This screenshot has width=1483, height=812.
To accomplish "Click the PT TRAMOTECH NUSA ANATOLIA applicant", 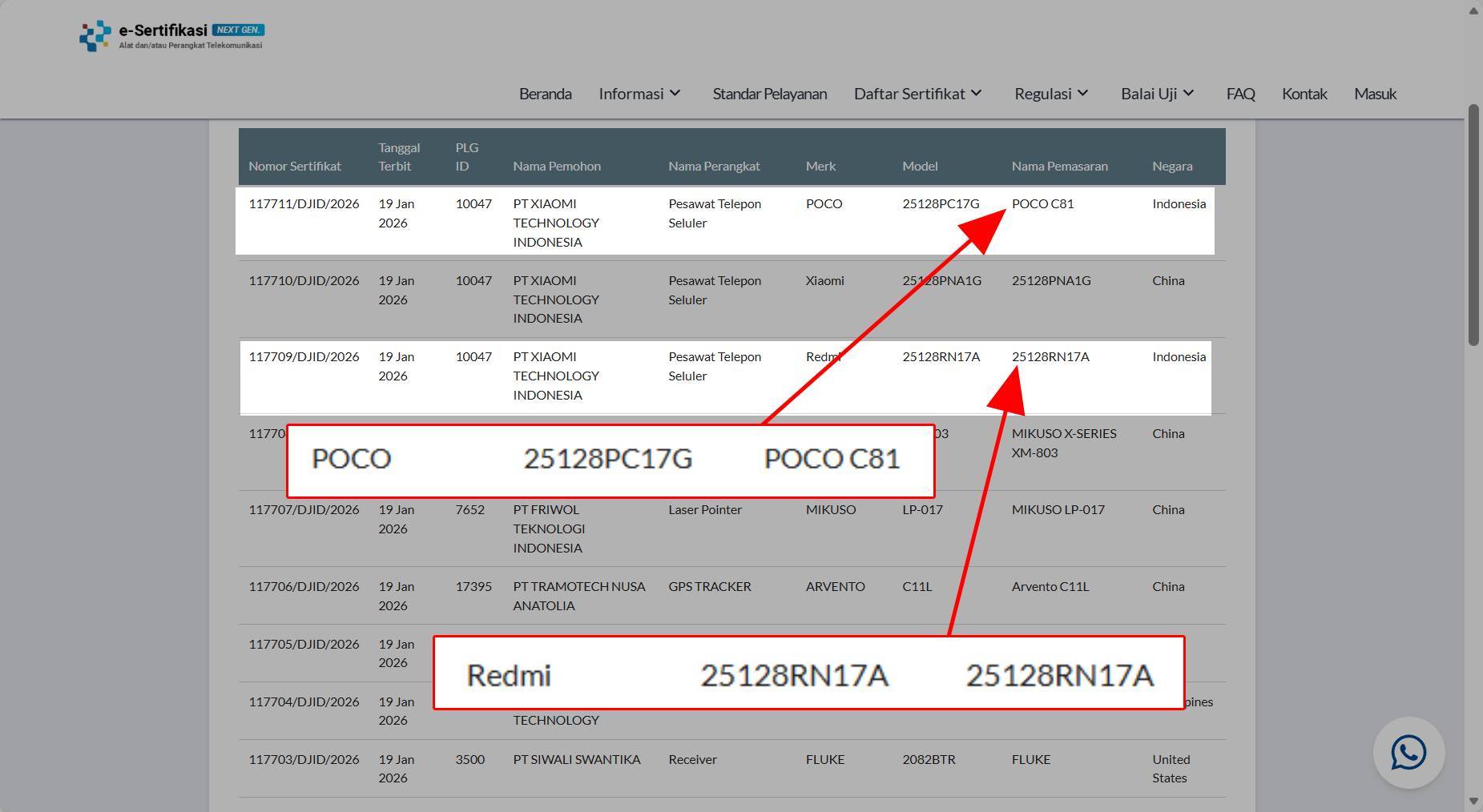I will tap(579, 596).
